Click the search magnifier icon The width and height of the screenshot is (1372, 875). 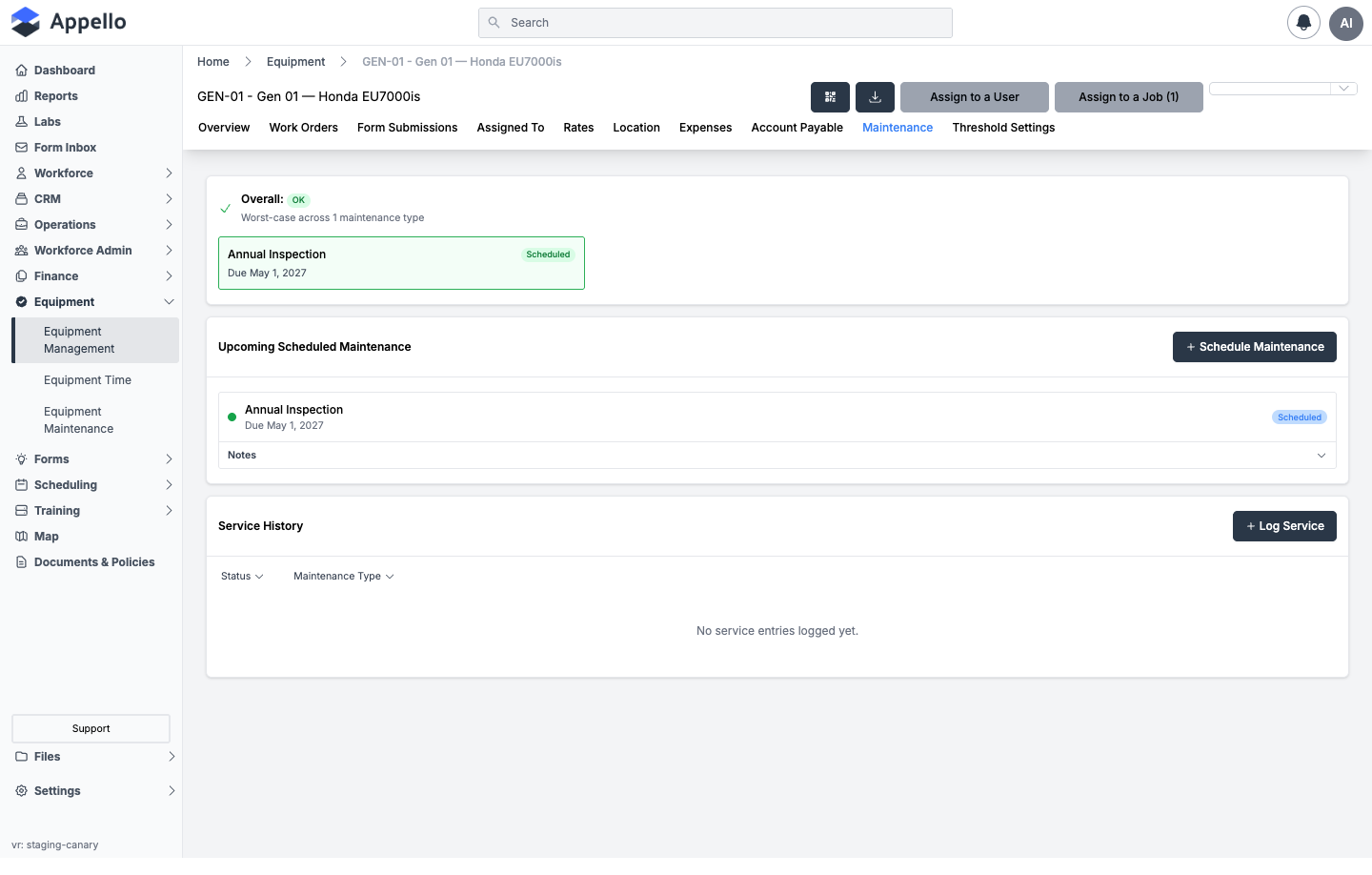point(494,23)
